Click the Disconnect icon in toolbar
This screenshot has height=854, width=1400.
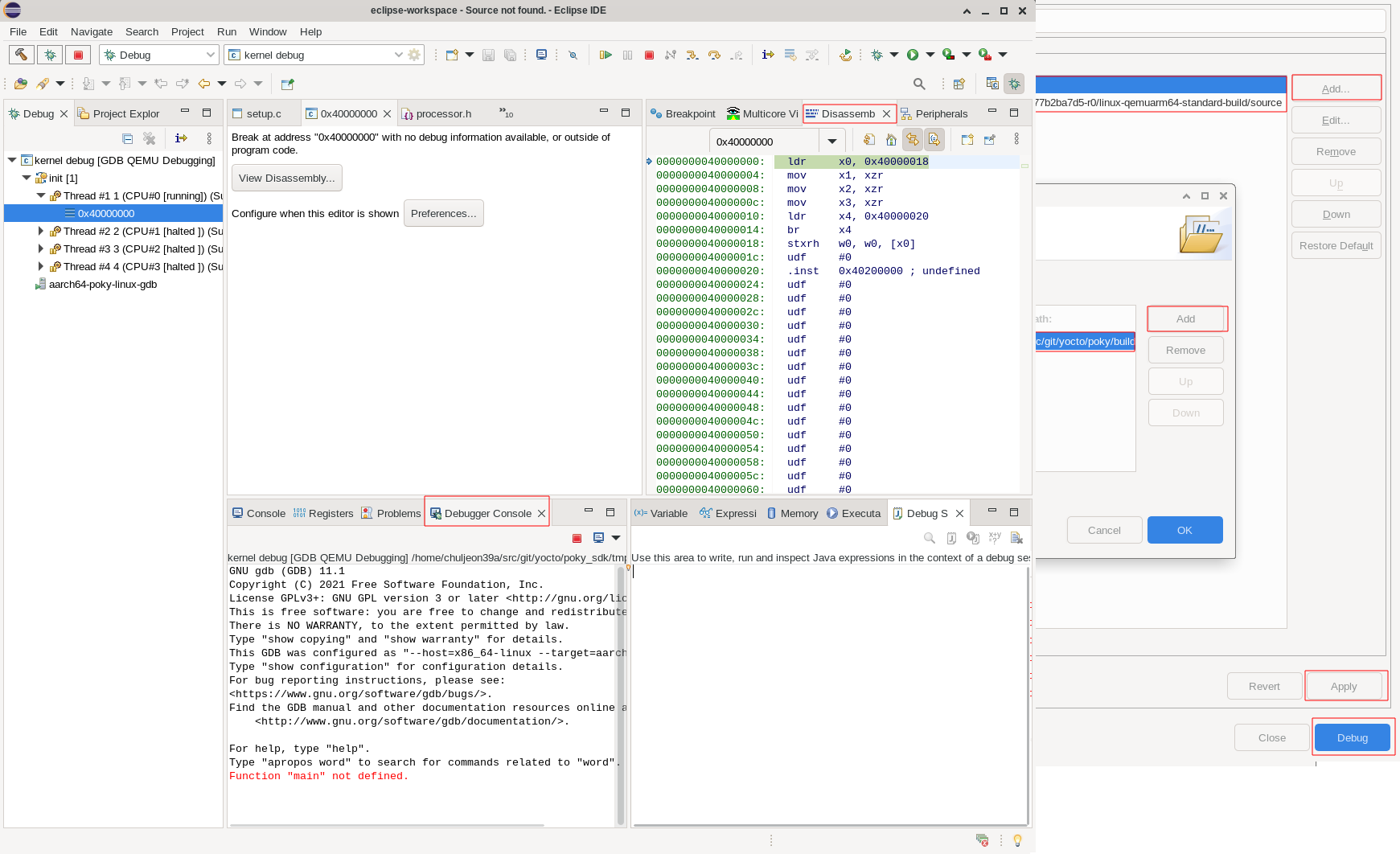pos(671,55)
